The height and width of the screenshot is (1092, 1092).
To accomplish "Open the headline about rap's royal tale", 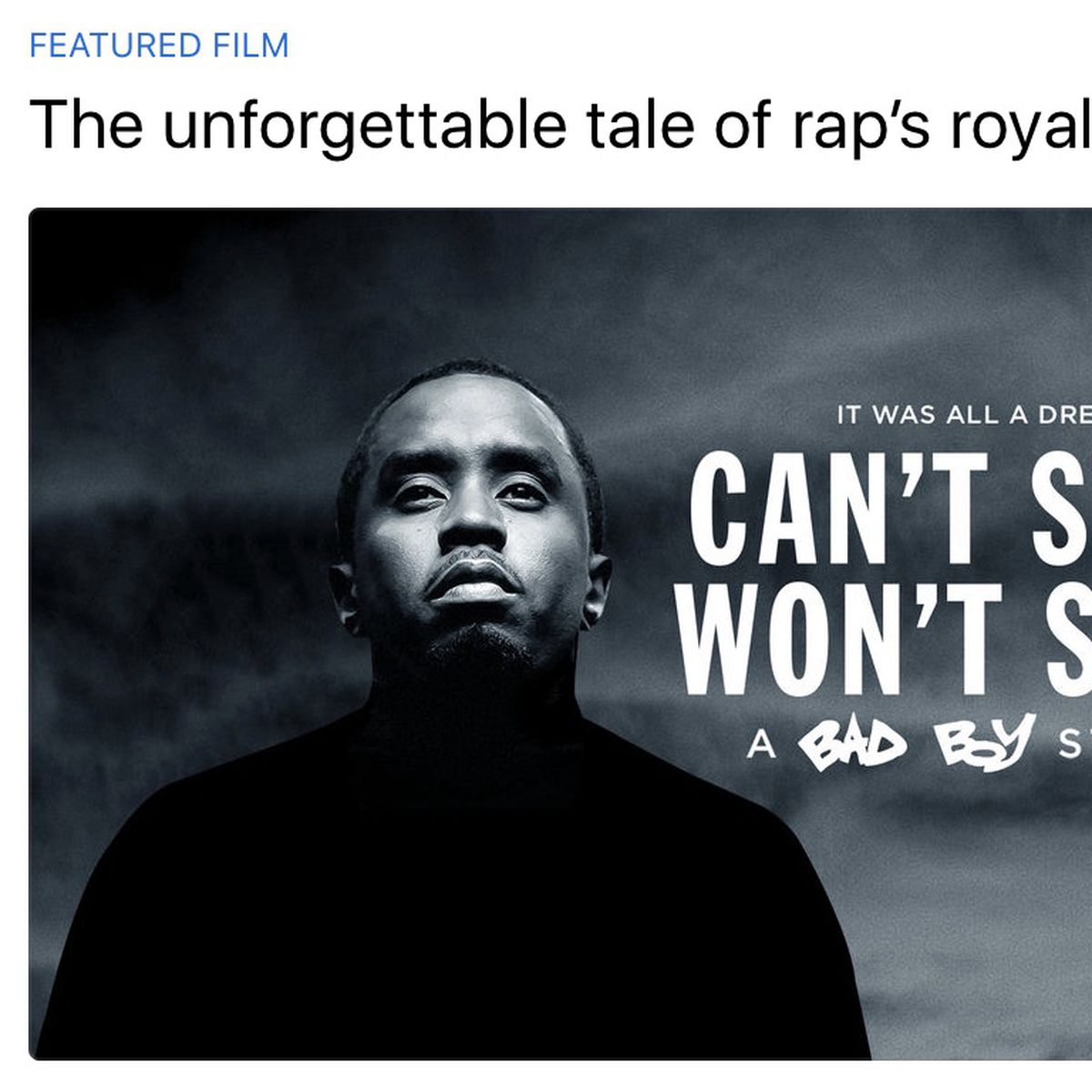I will pyautogui.click(x=560, y=123).
